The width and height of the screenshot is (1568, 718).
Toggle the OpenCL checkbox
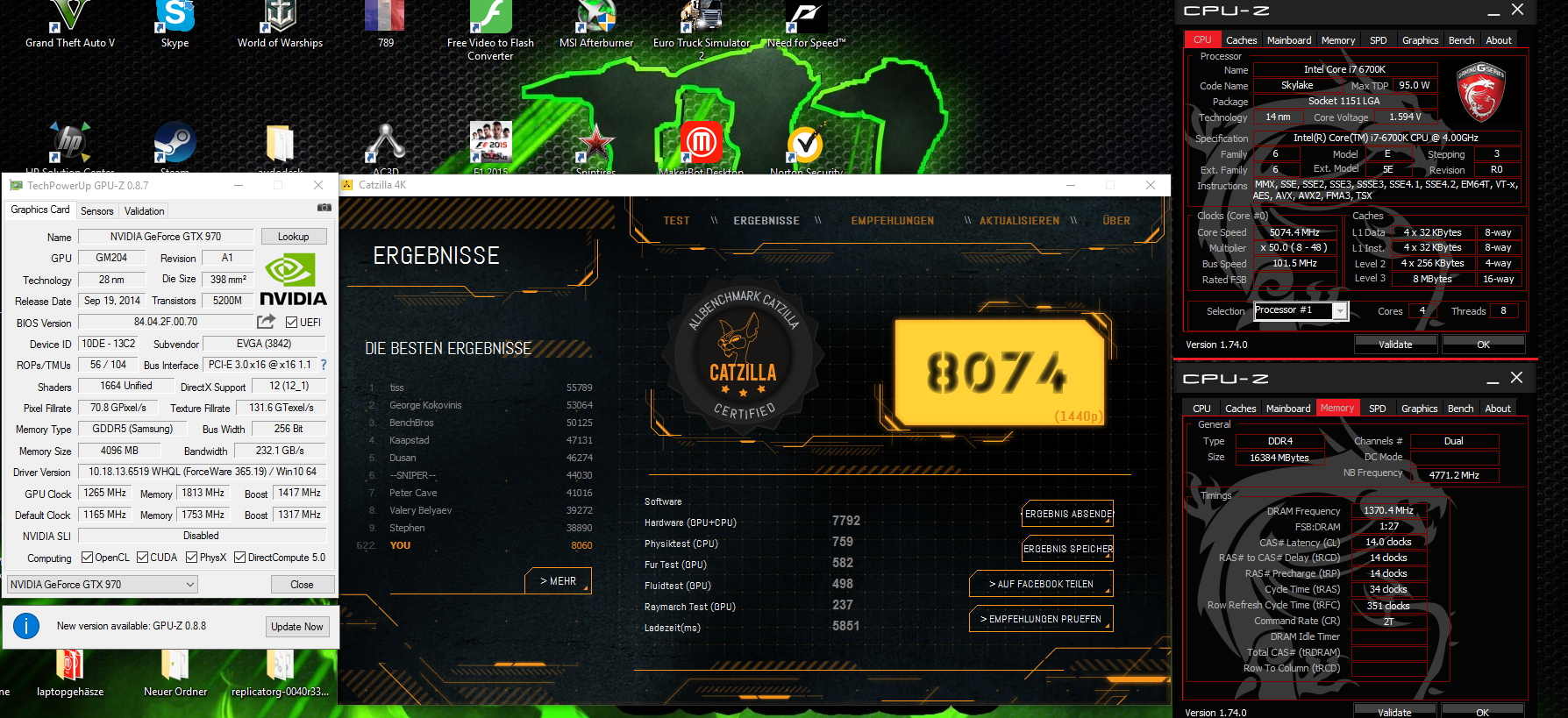pos(87,558)
